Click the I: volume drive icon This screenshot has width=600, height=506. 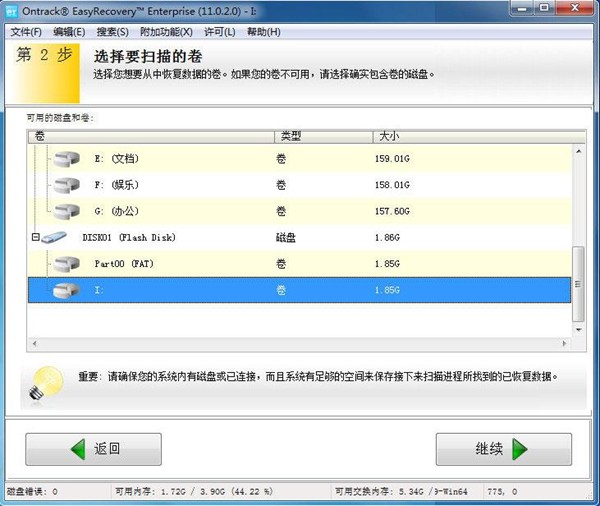click(x=66, y=290)
